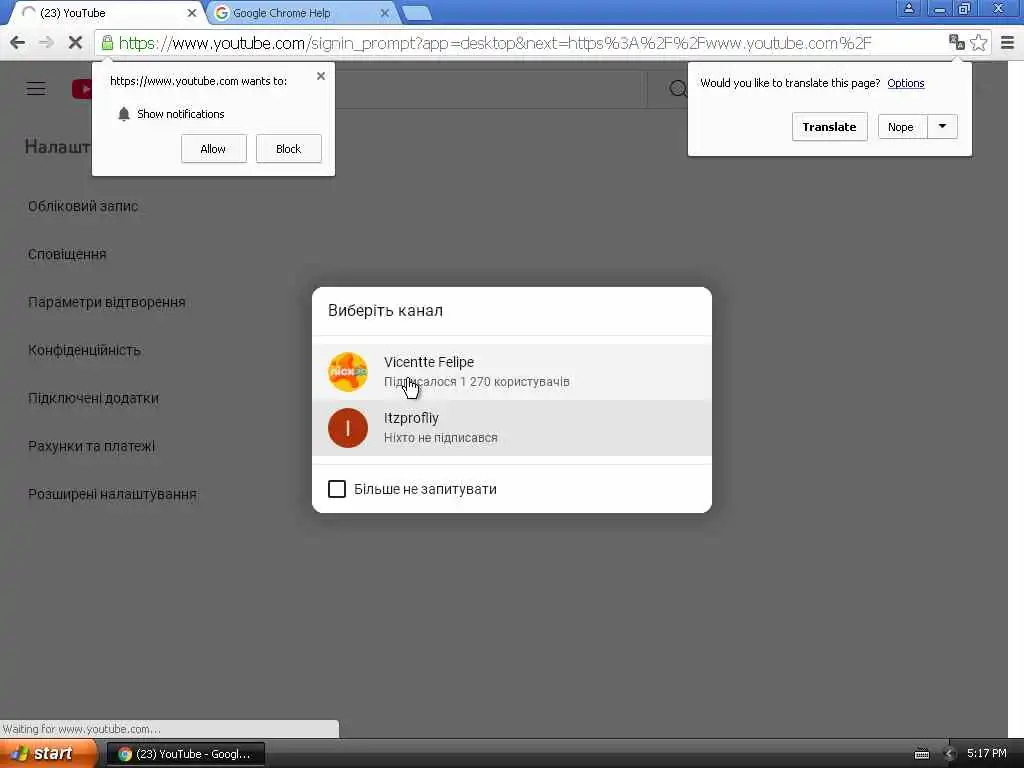This screenshot has height=768, width=1024.
Task: Click the Translate button
Action: [x=829, y=127]
